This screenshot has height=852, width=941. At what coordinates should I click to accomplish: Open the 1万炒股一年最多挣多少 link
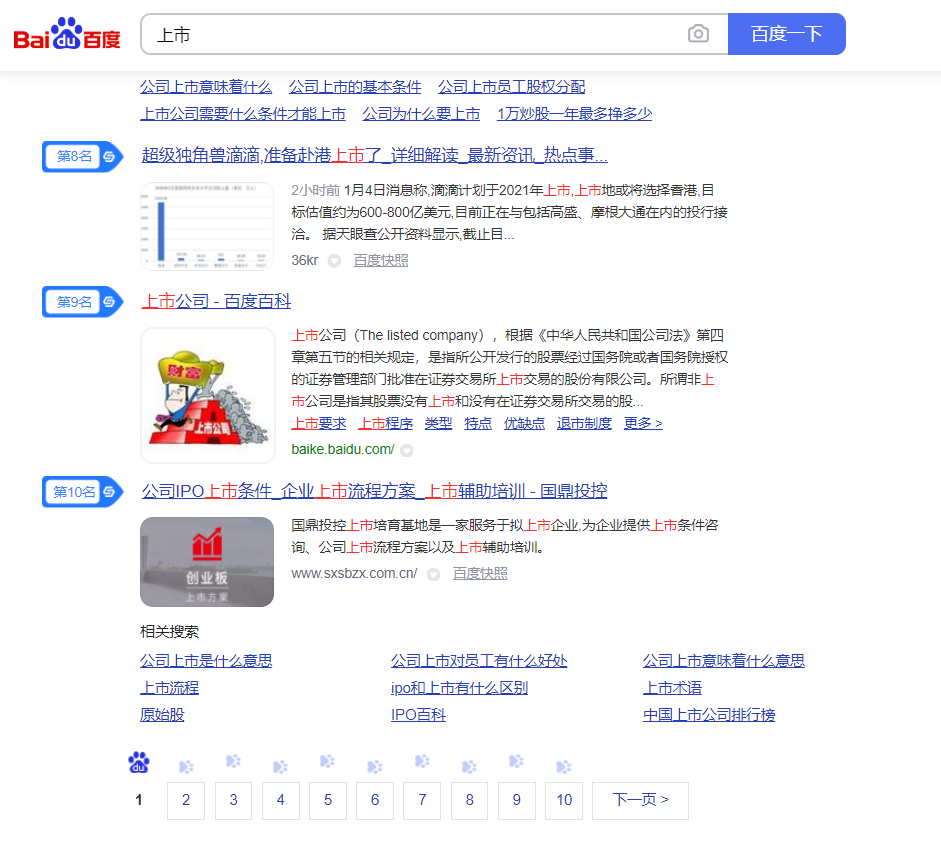coord(574,114)
